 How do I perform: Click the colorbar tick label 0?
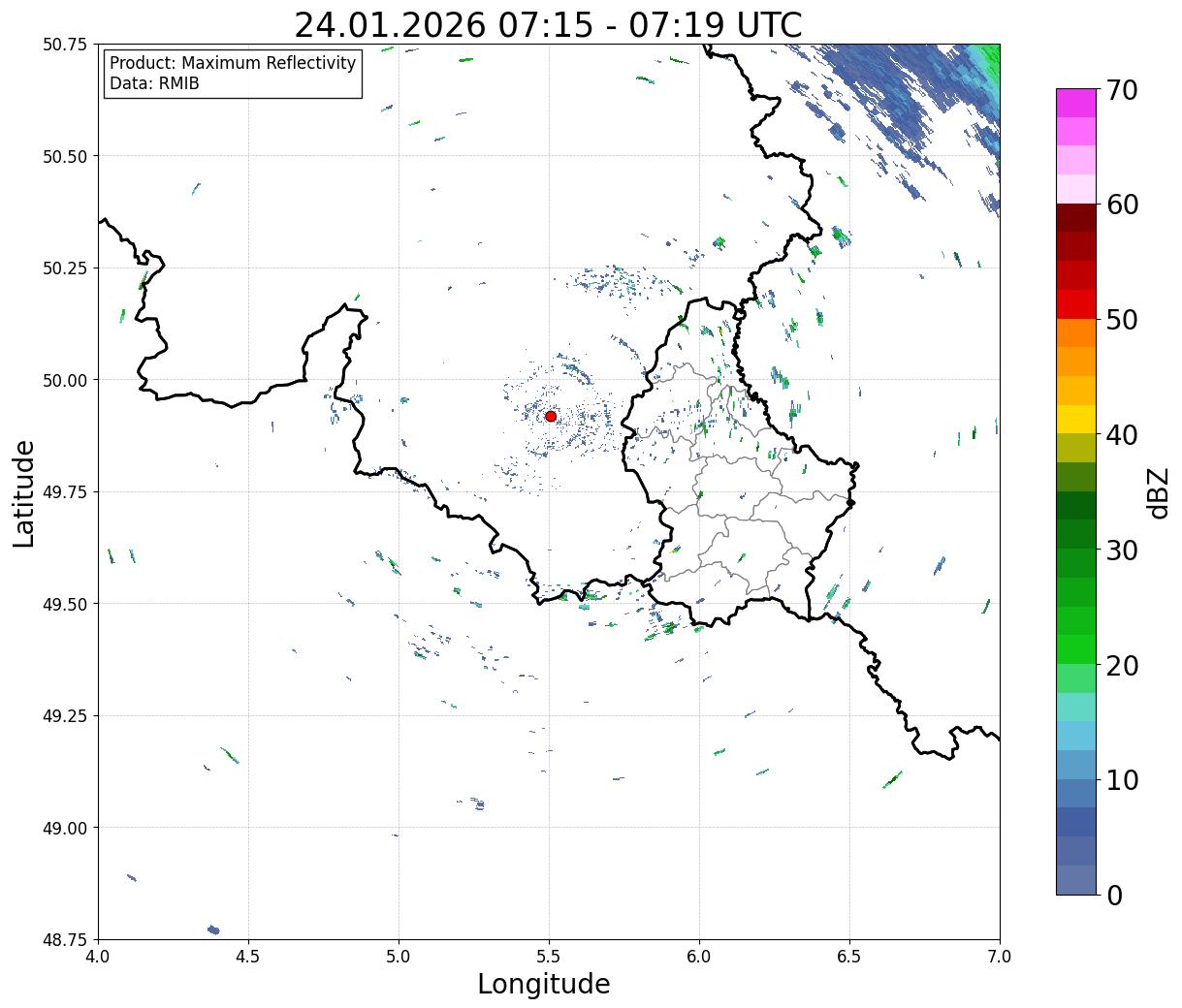(x=1113, y=895)
